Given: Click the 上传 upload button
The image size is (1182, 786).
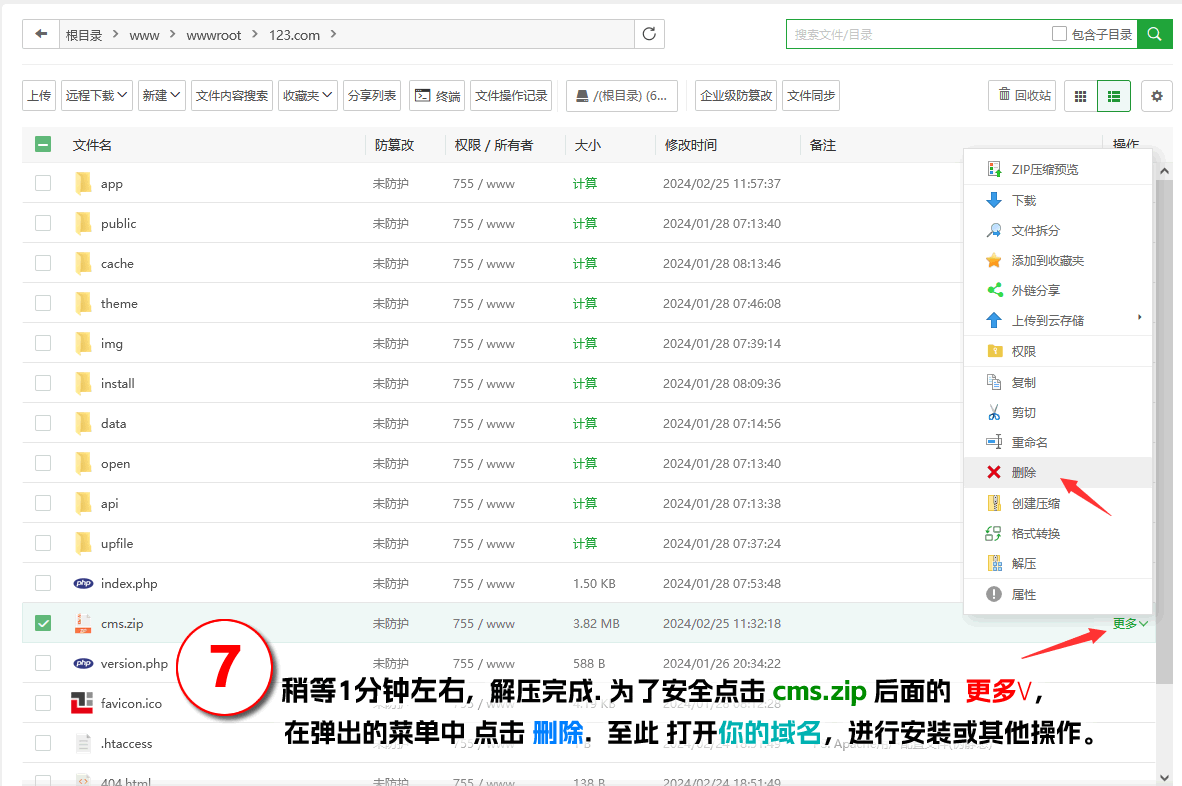Looking at the screenshot, I should pyautogui.click(x=39, y=96).
